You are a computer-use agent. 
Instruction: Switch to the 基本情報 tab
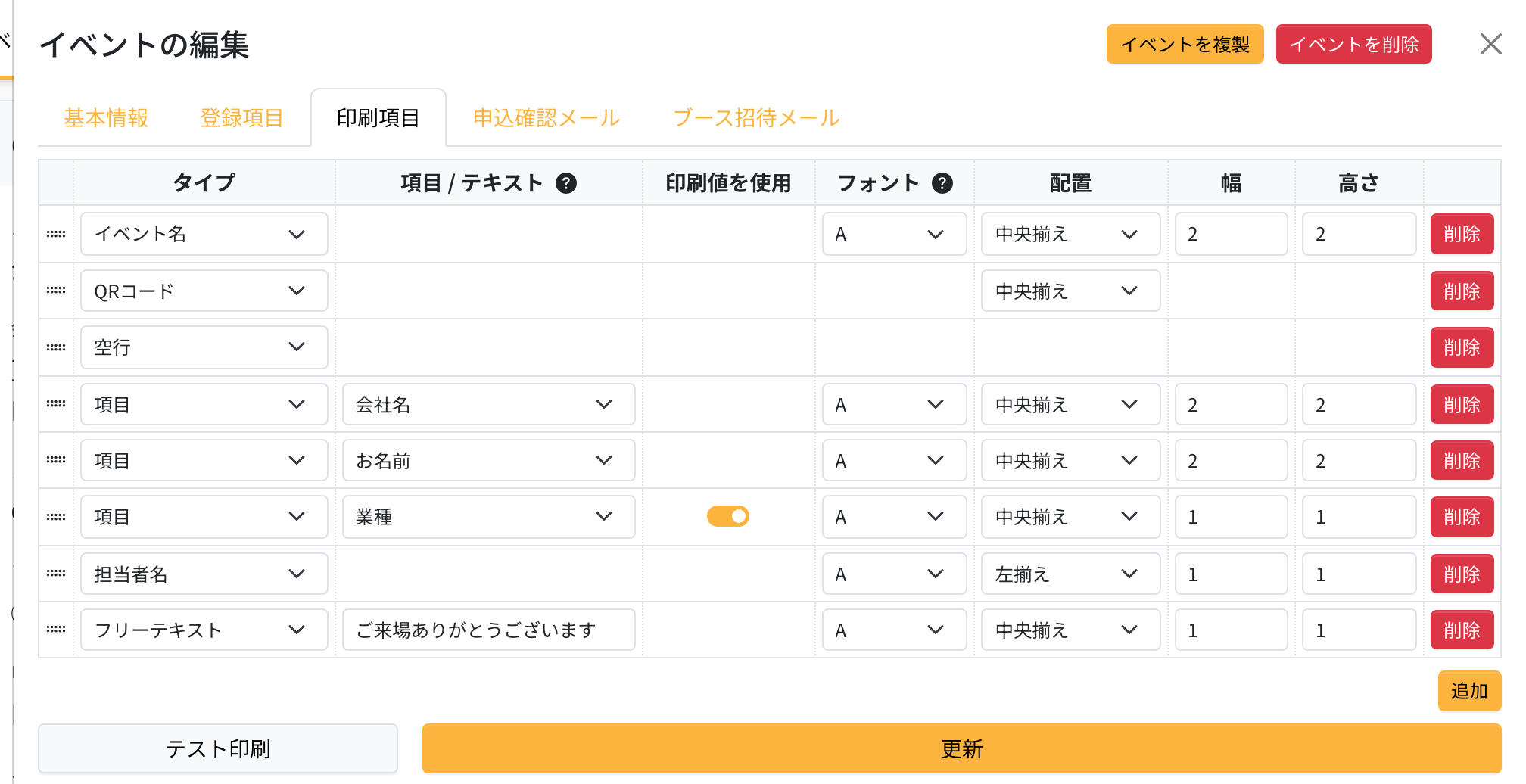click(106, 118)
